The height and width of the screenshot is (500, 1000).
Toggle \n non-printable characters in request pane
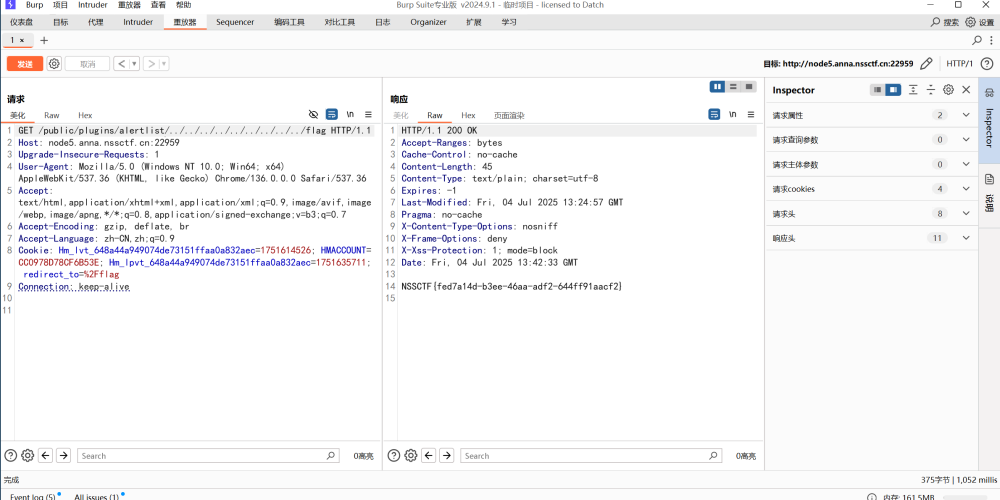click(350, 114)
